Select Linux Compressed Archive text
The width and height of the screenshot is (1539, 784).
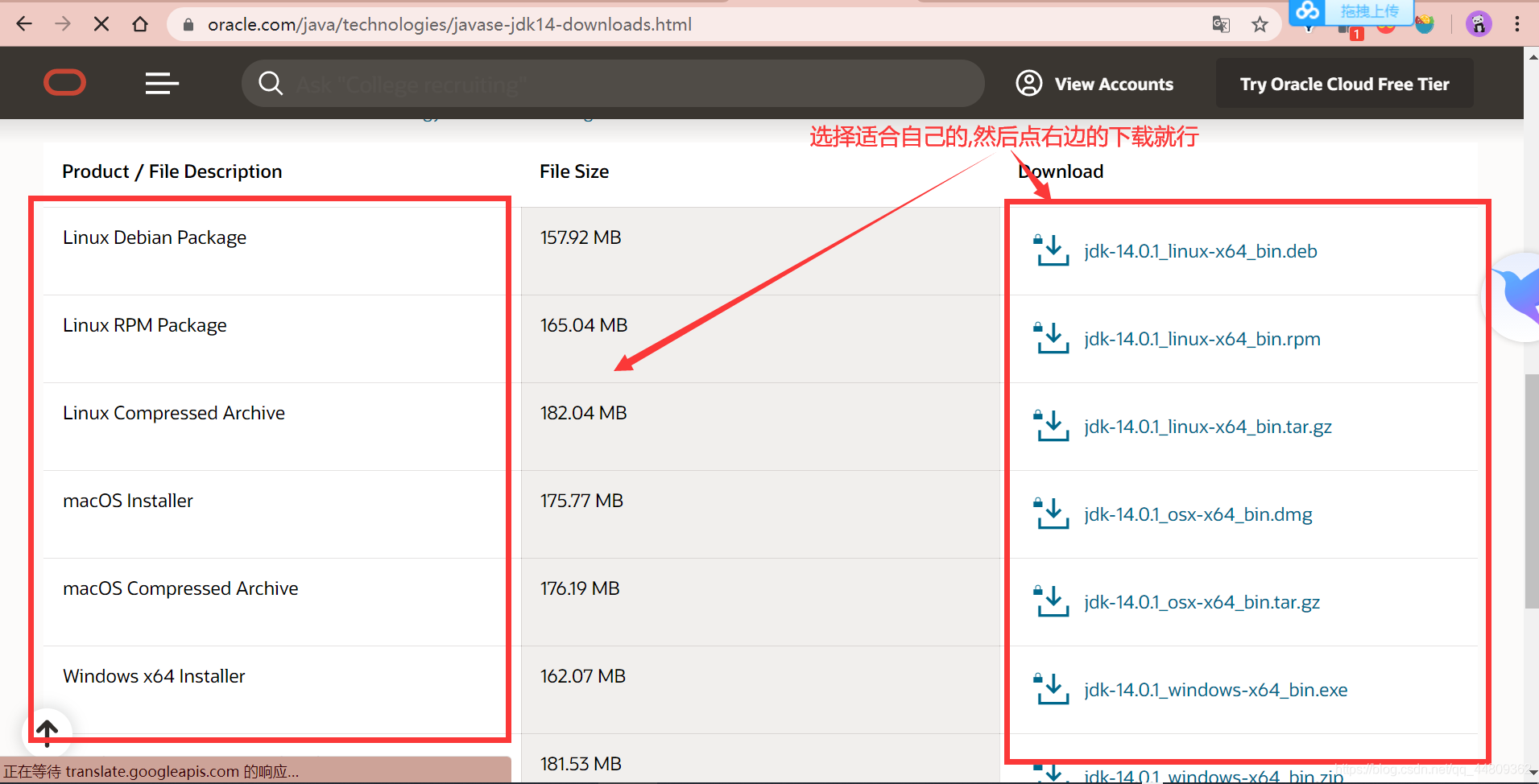click(174, 413)
